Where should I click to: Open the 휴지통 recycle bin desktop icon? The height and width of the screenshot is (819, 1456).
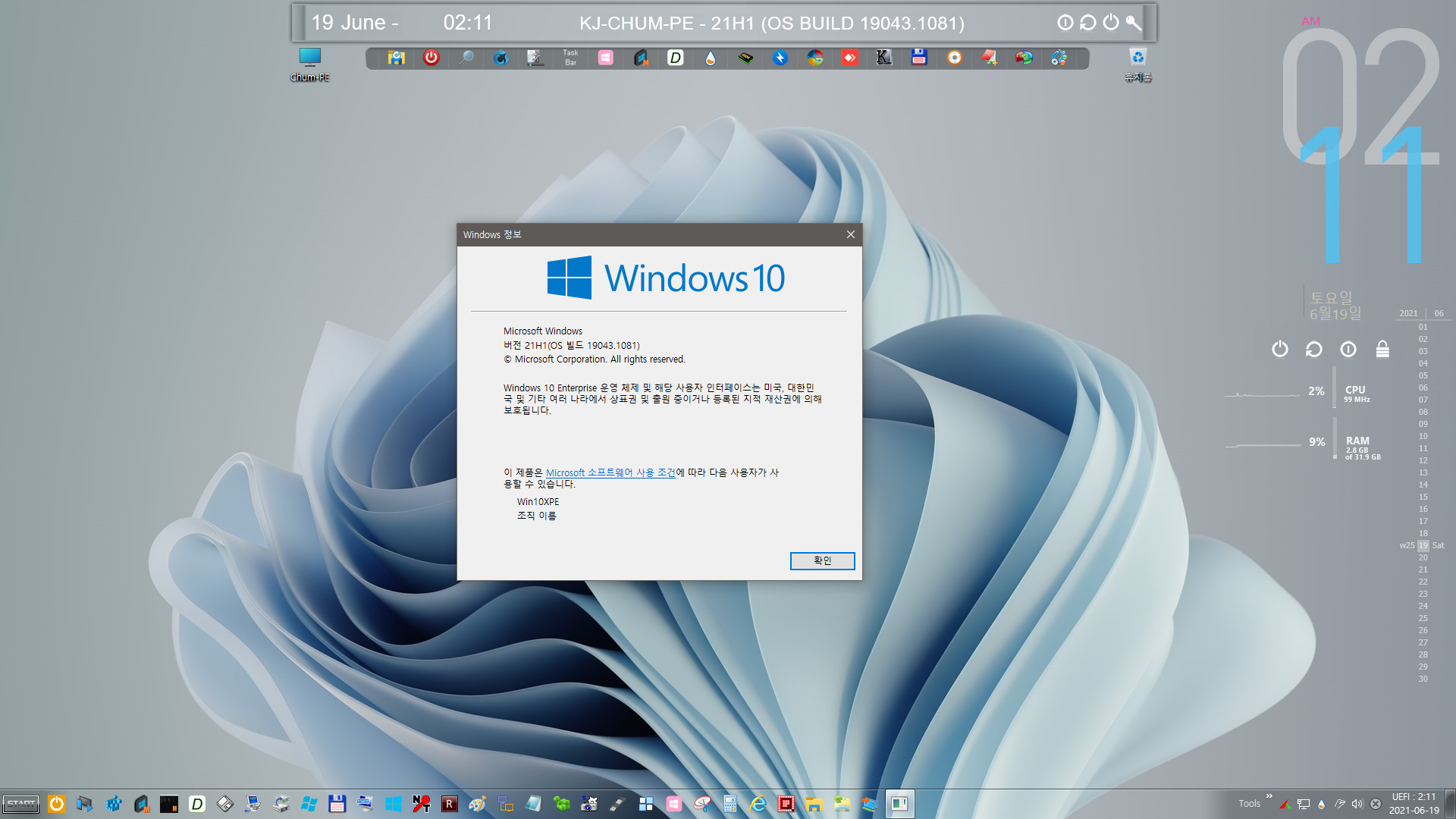[x=1138, y=64]
